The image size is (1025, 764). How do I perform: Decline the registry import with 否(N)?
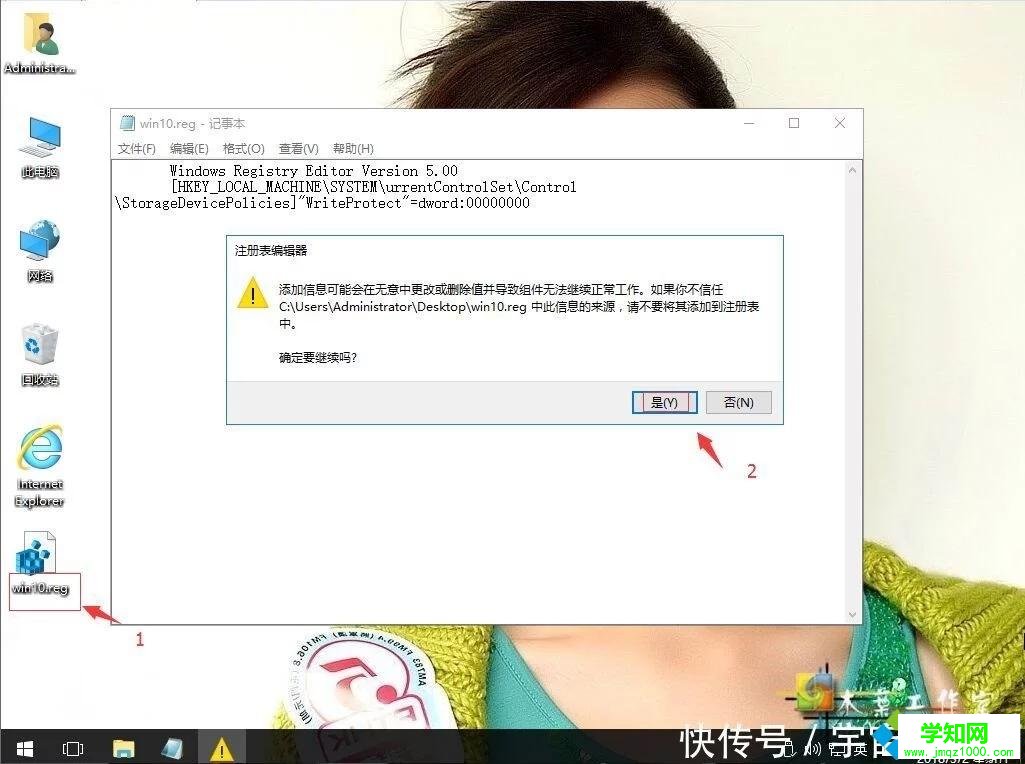click(738, 402)
